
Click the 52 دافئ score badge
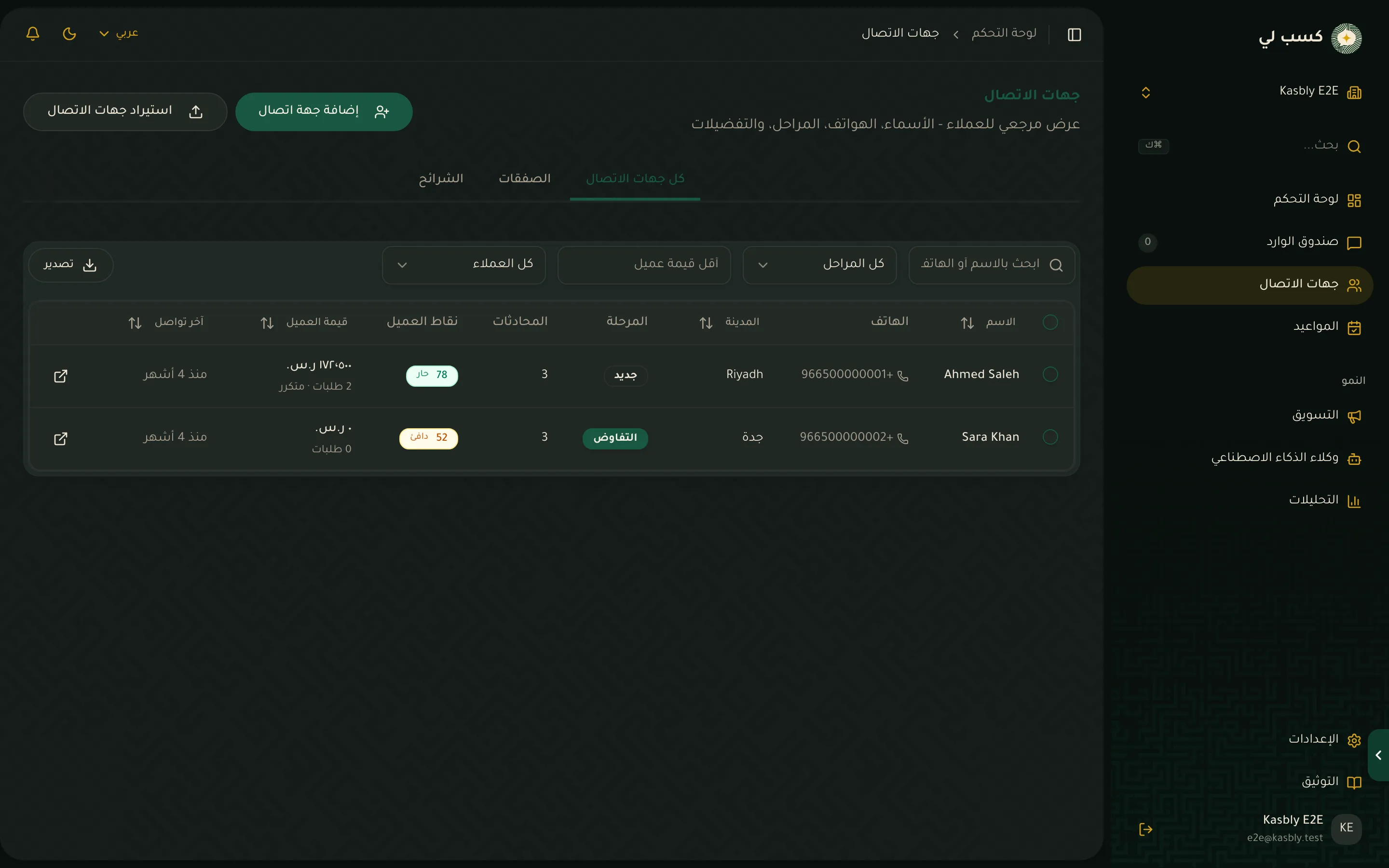(x=428, y=438)
